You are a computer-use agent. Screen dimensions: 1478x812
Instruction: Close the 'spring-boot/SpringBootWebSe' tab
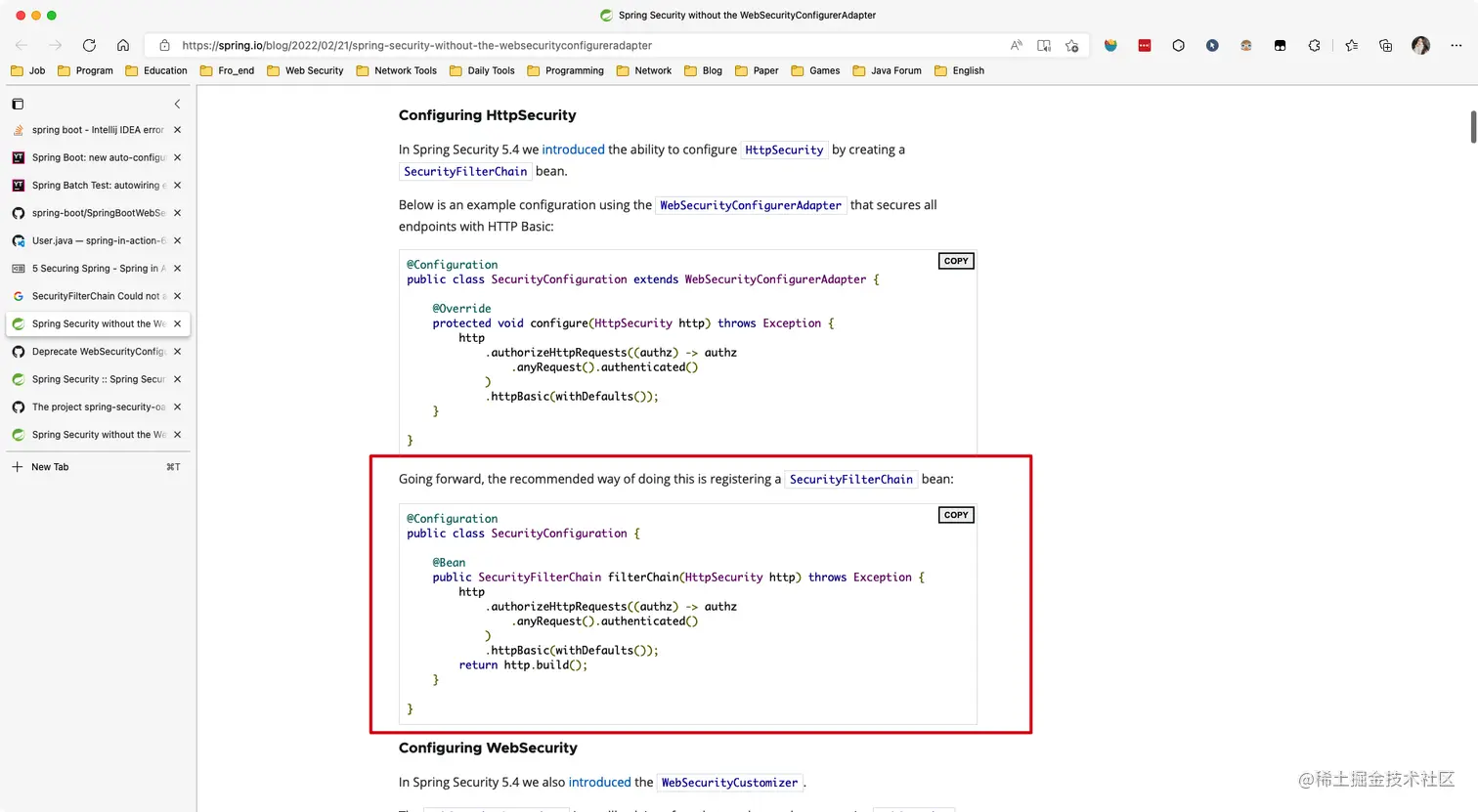(177, 213)
